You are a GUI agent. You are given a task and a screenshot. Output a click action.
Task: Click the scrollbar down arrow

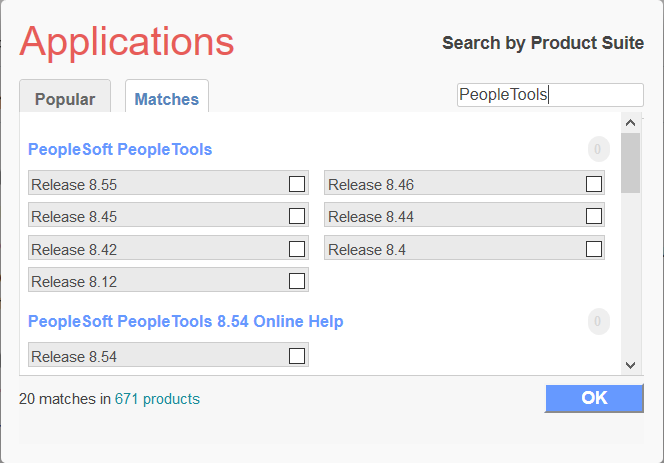coord(631,365)
